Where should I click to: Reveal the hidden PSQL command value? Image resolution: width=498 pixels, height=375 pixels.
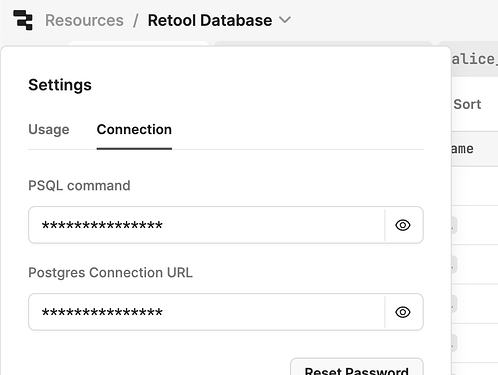[403, 225]
